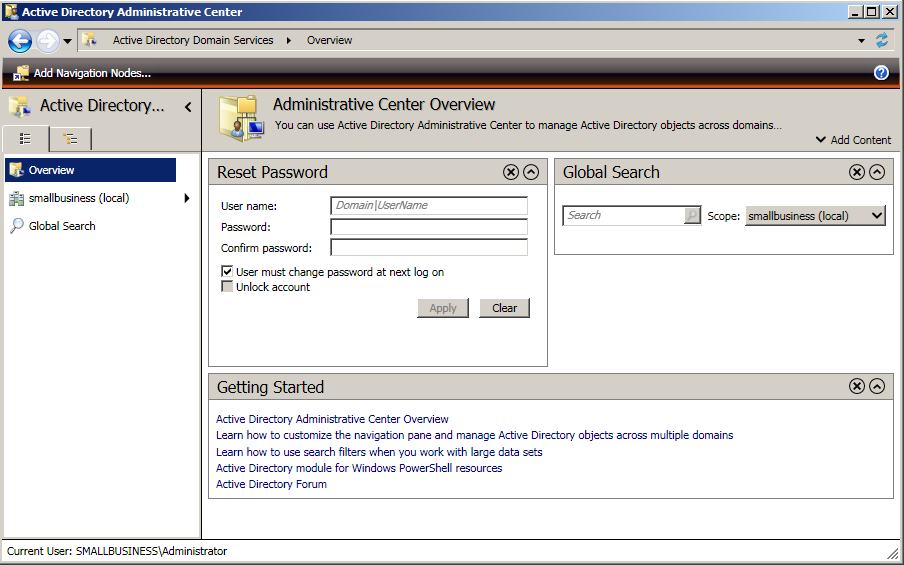Screen dimensions: 904x565
Task: Expand the arrow after Active Directory Domain Services
Action: point(289,40)
